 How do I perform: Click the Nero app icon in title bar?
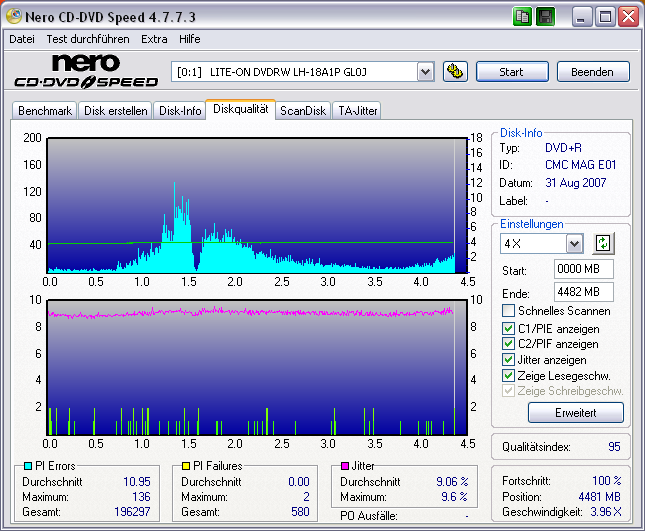pos(14,16)
